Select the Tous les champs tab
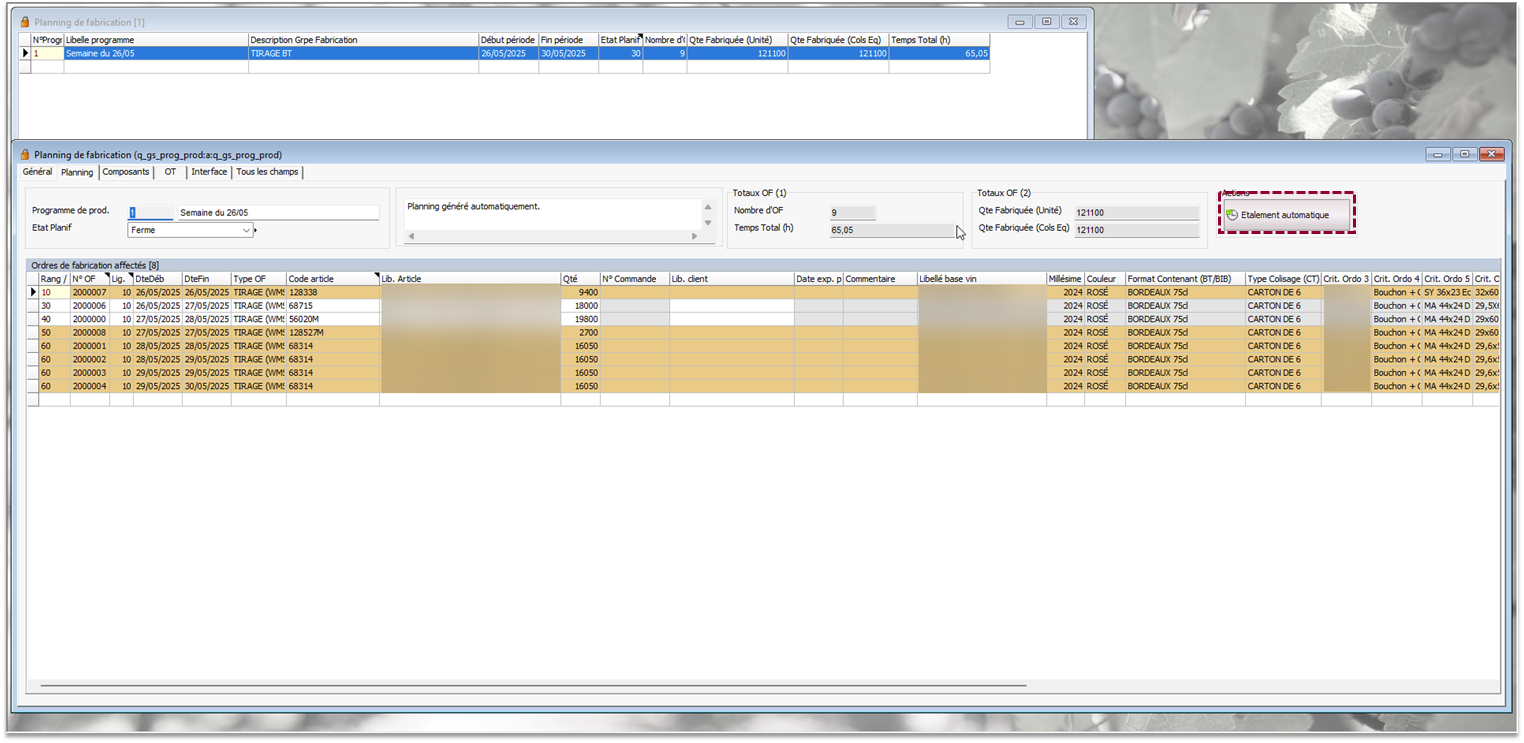This screenshot has height=743, width=1524. tap(267, 172)
